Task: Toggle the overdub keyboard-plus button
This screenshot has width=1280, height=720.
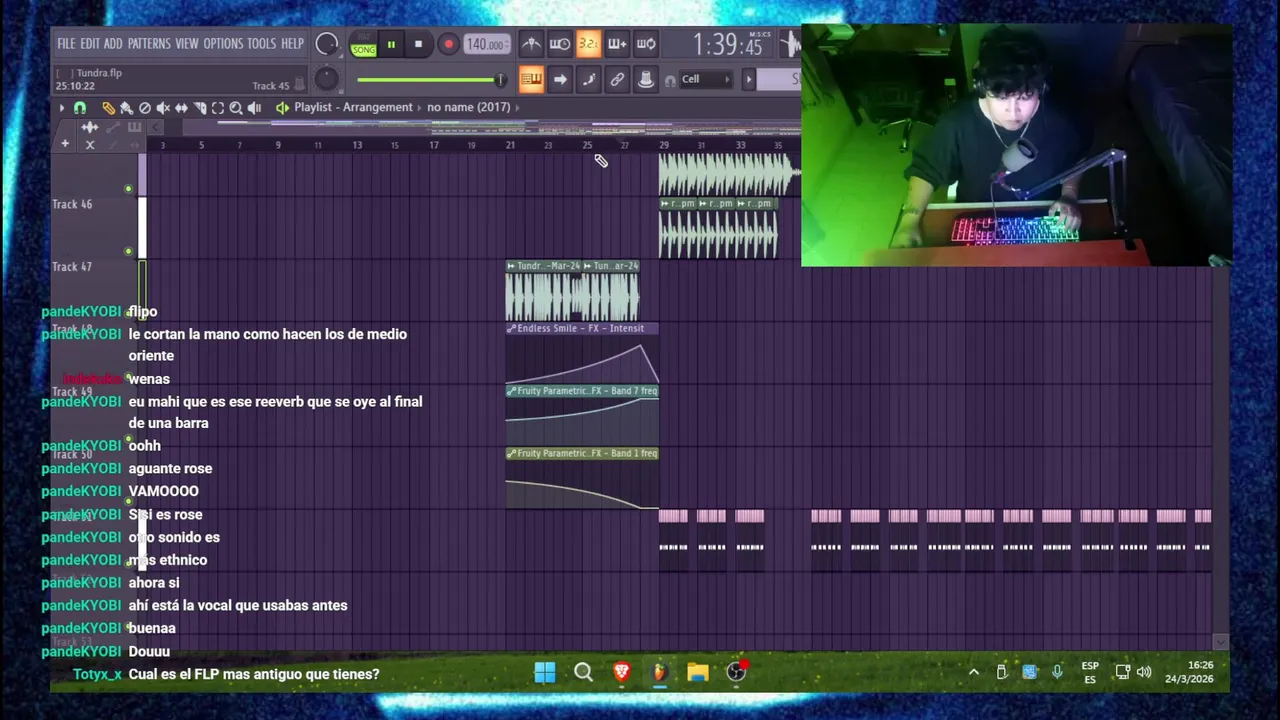Action: click(x=617, y=44)
